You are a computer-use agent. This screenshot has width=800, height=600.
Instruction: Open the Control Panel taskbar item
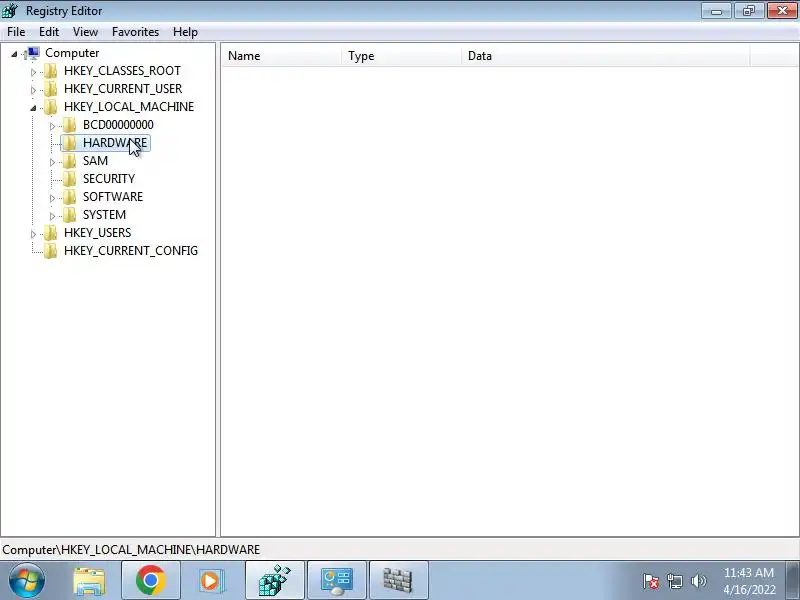[336, 580]
